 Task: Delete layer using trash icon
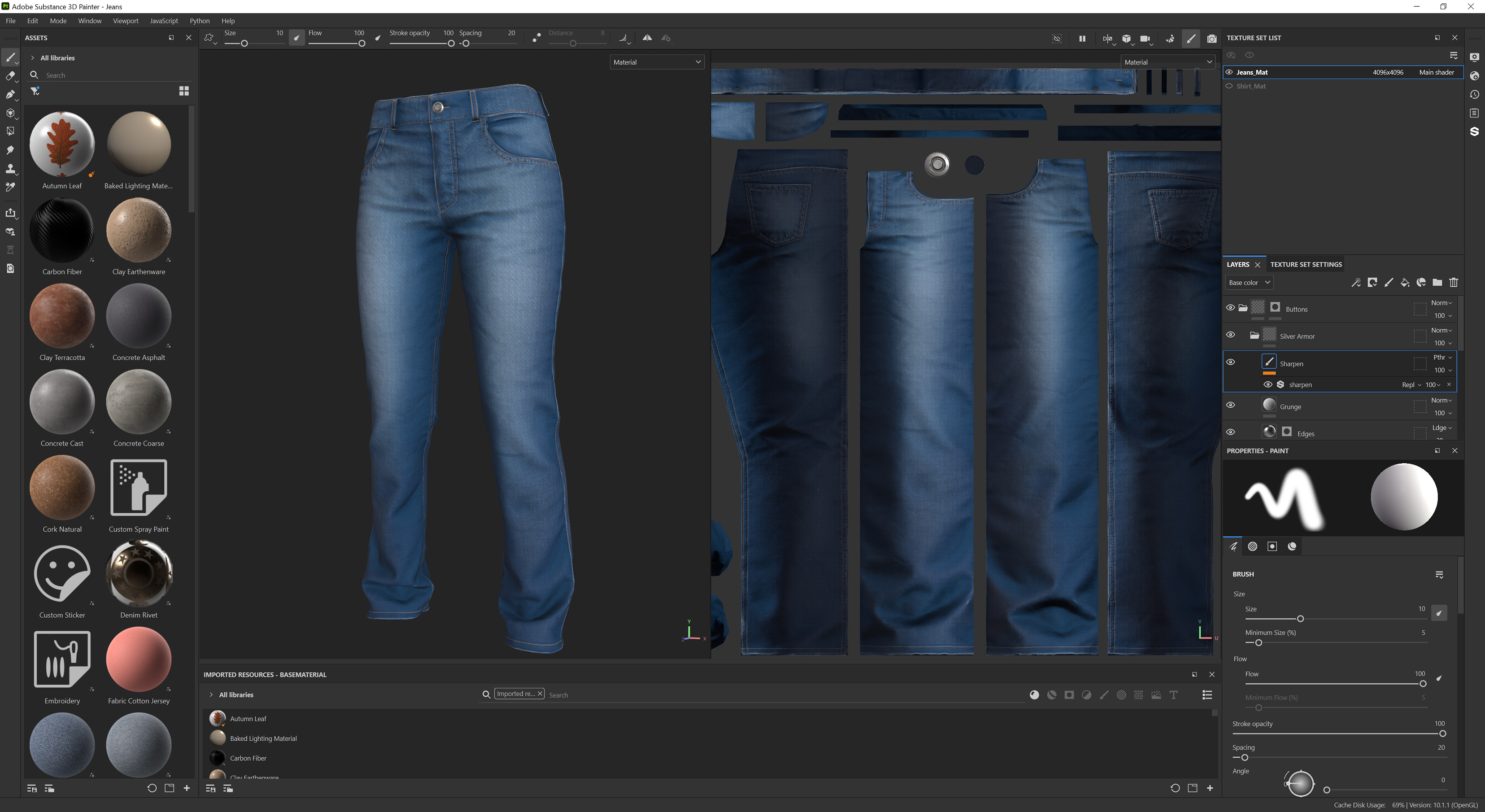[x=1453, y=283]
